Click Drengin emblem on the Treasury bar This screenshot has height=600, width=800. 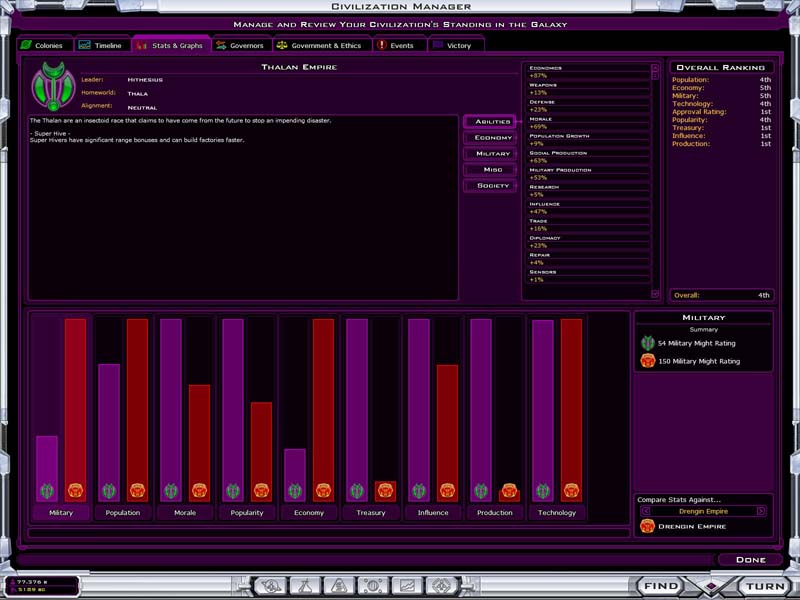(x=385, y=491)
